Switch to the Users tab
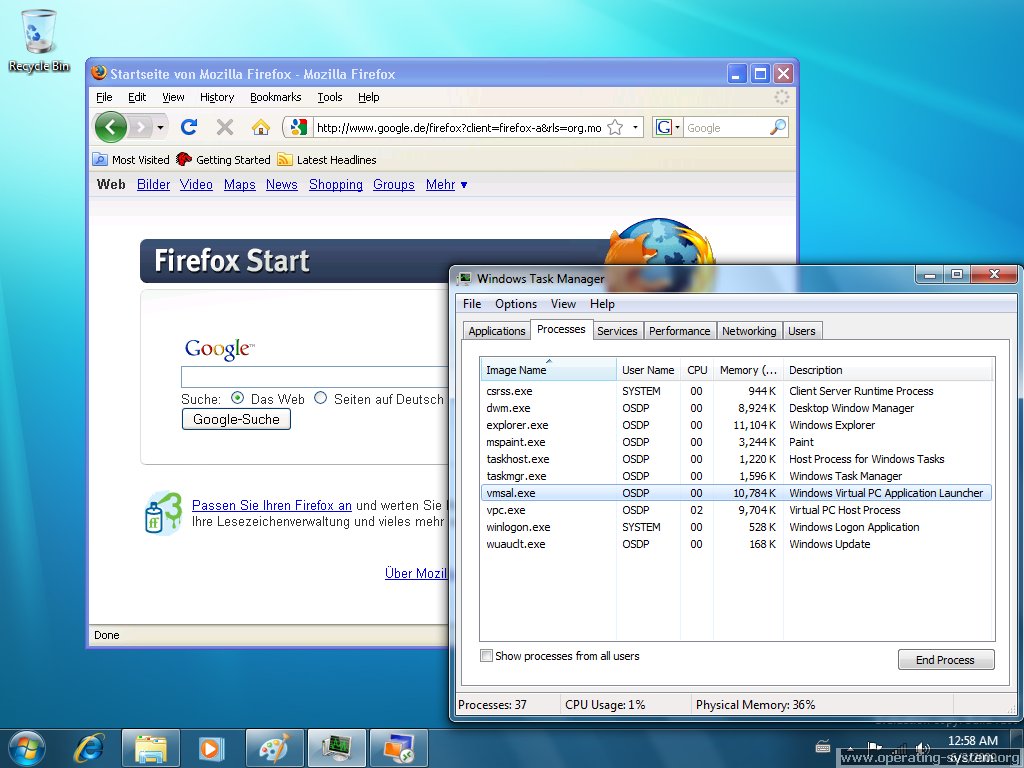This screenshot has height=768, width=1024. coord(801,330)
